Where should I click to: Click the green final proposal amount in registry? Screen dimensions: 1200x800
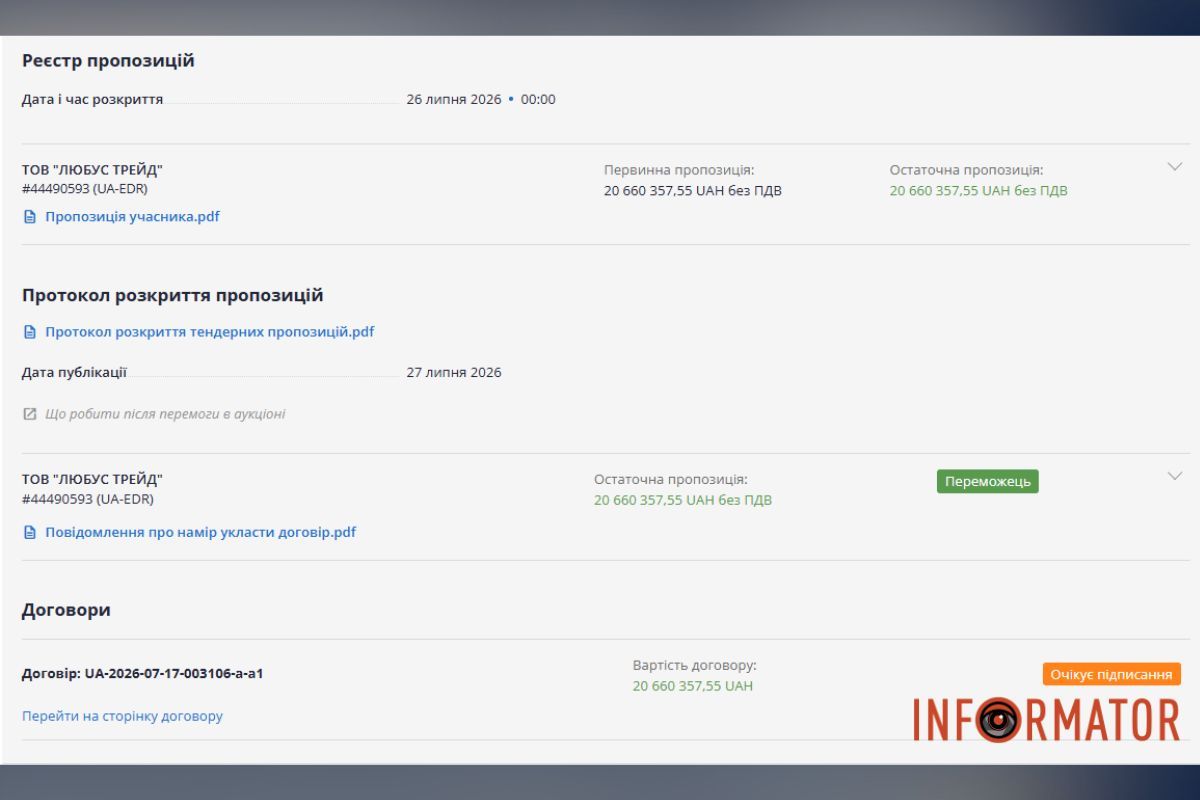tap(979, 190)
